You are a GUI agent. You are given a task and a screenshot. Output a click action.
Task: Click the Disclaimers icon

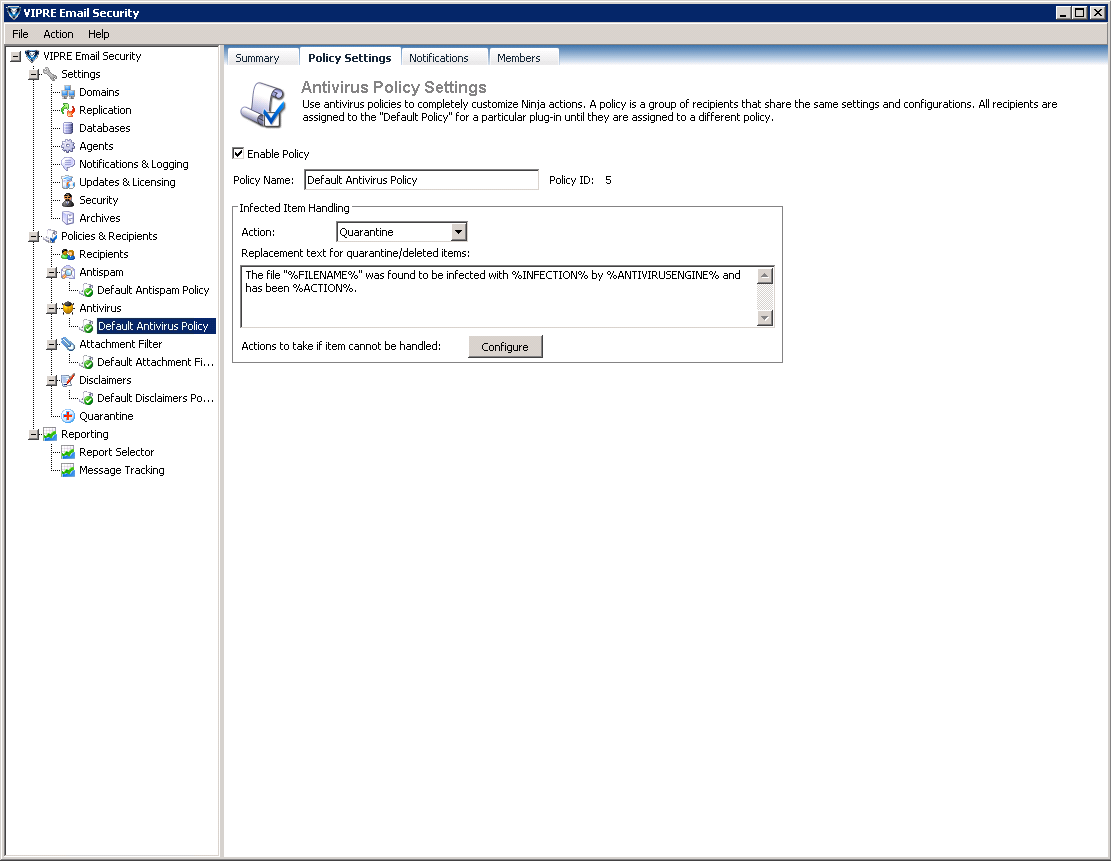(x=68, y=380)
